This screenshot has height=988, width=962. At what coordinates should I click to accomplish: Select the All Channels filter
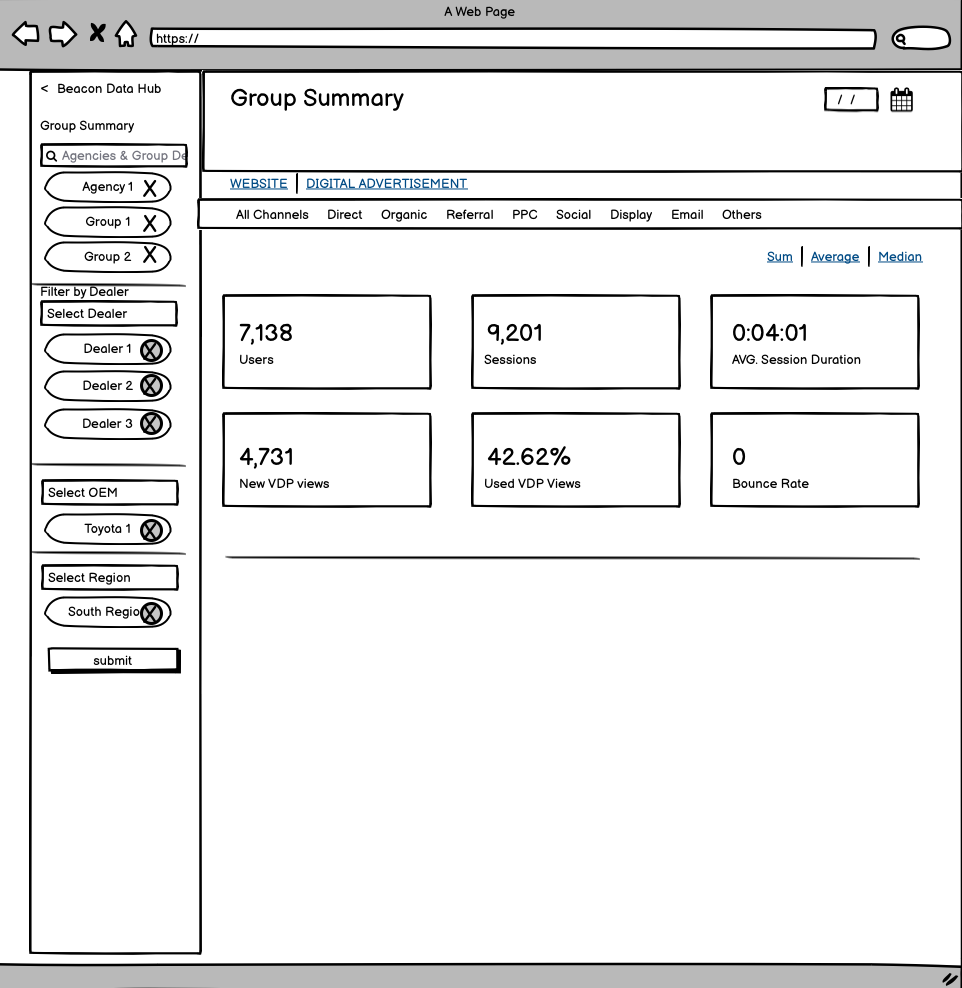click(272, 214)
